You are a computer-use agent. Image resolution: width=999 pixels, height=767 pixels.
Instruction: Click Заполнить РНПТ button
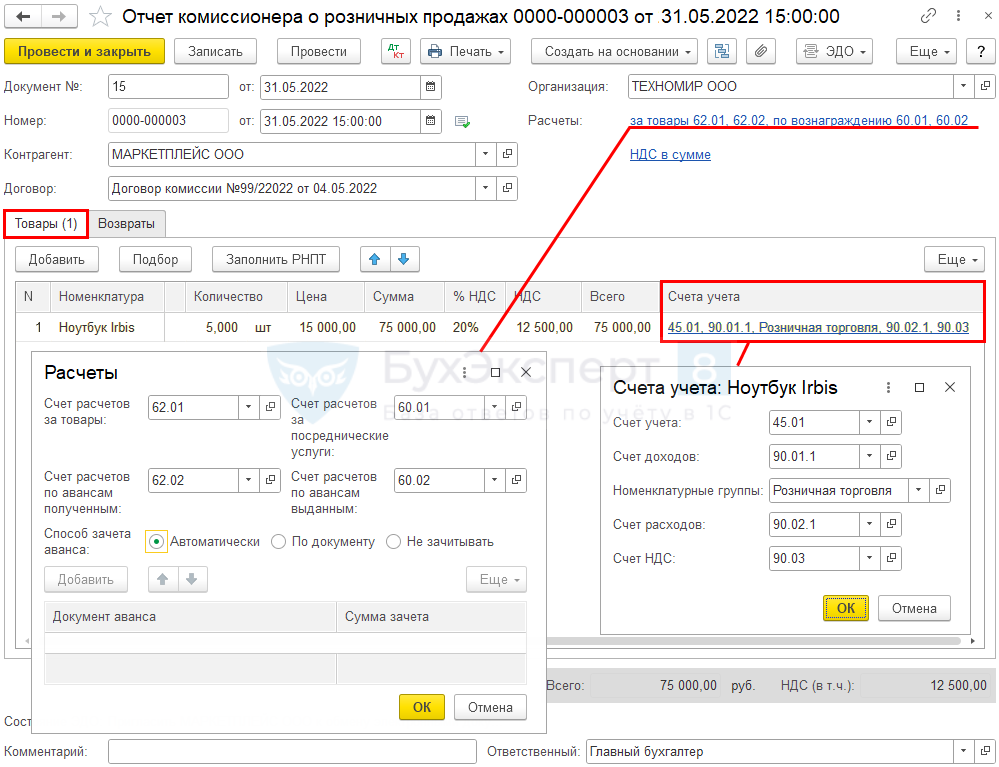click(x=276, y=259)
